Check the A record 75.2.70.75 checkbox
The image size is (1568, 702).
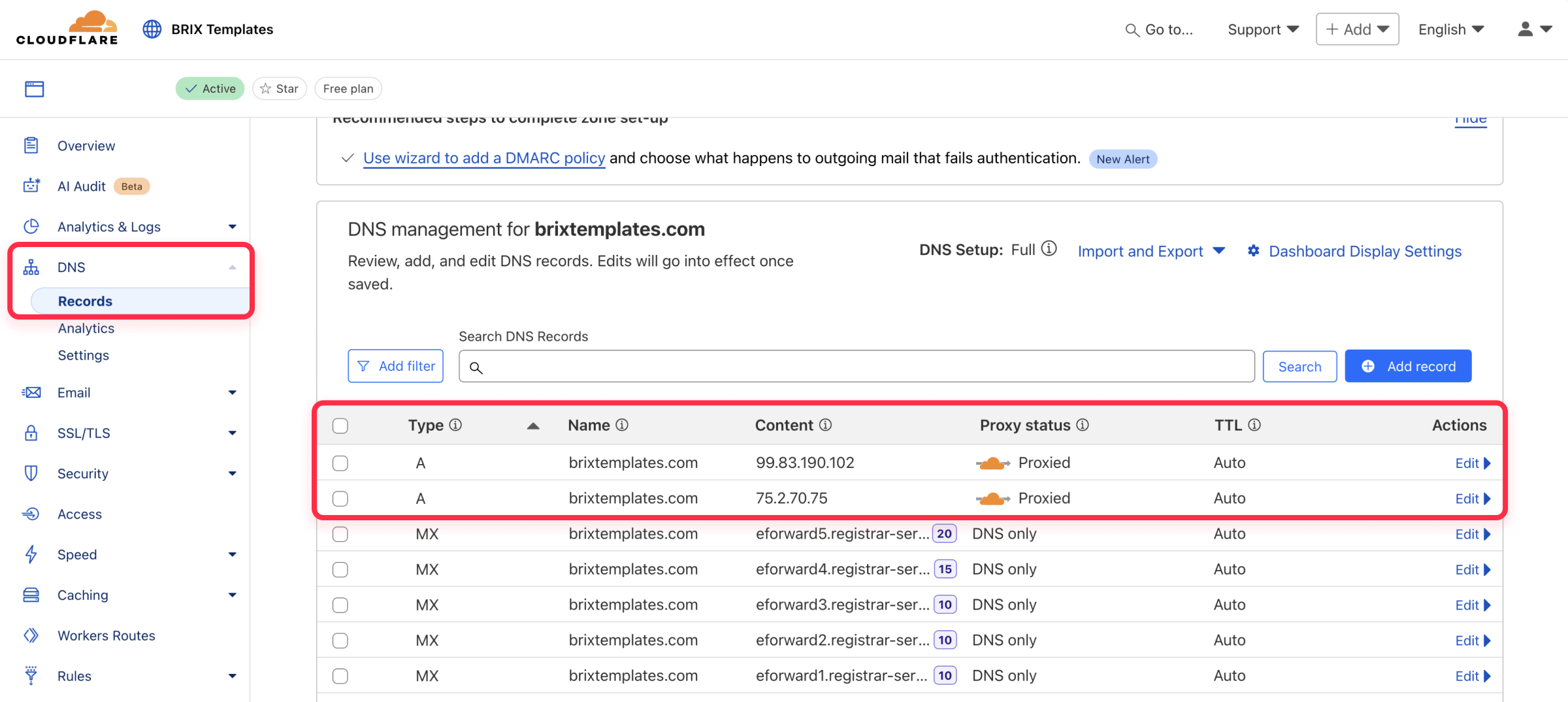click(x=340, y=499)
